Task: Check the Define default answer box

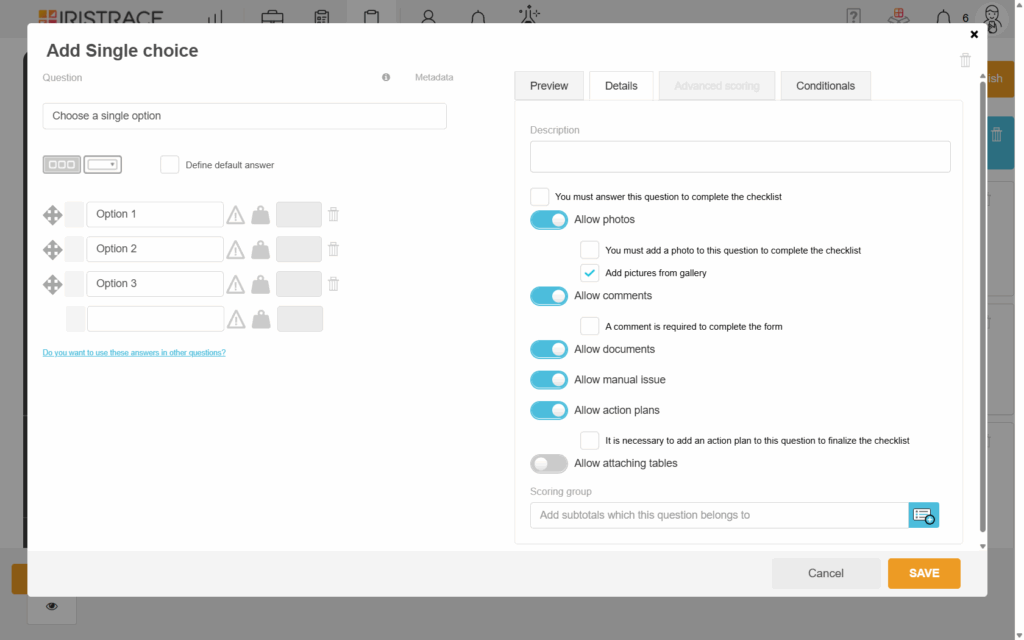Action: tap(170, 165)
